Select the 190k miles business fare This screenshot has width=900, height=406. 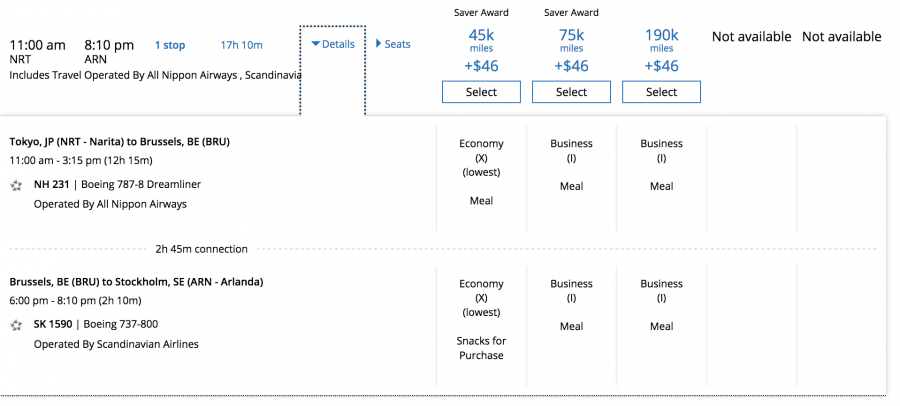coord(661,92)
